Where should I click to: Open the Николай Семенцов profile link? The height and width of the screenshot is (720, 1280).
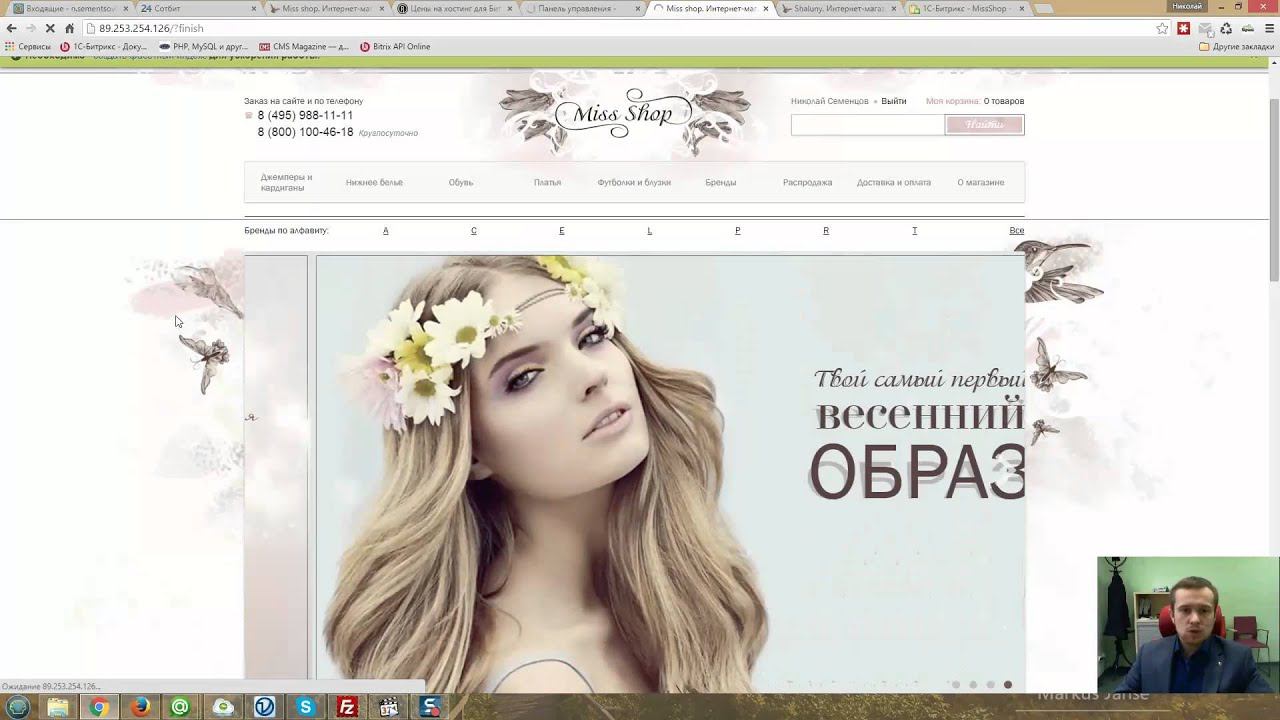pyautogui.click(x=830, y=101)
